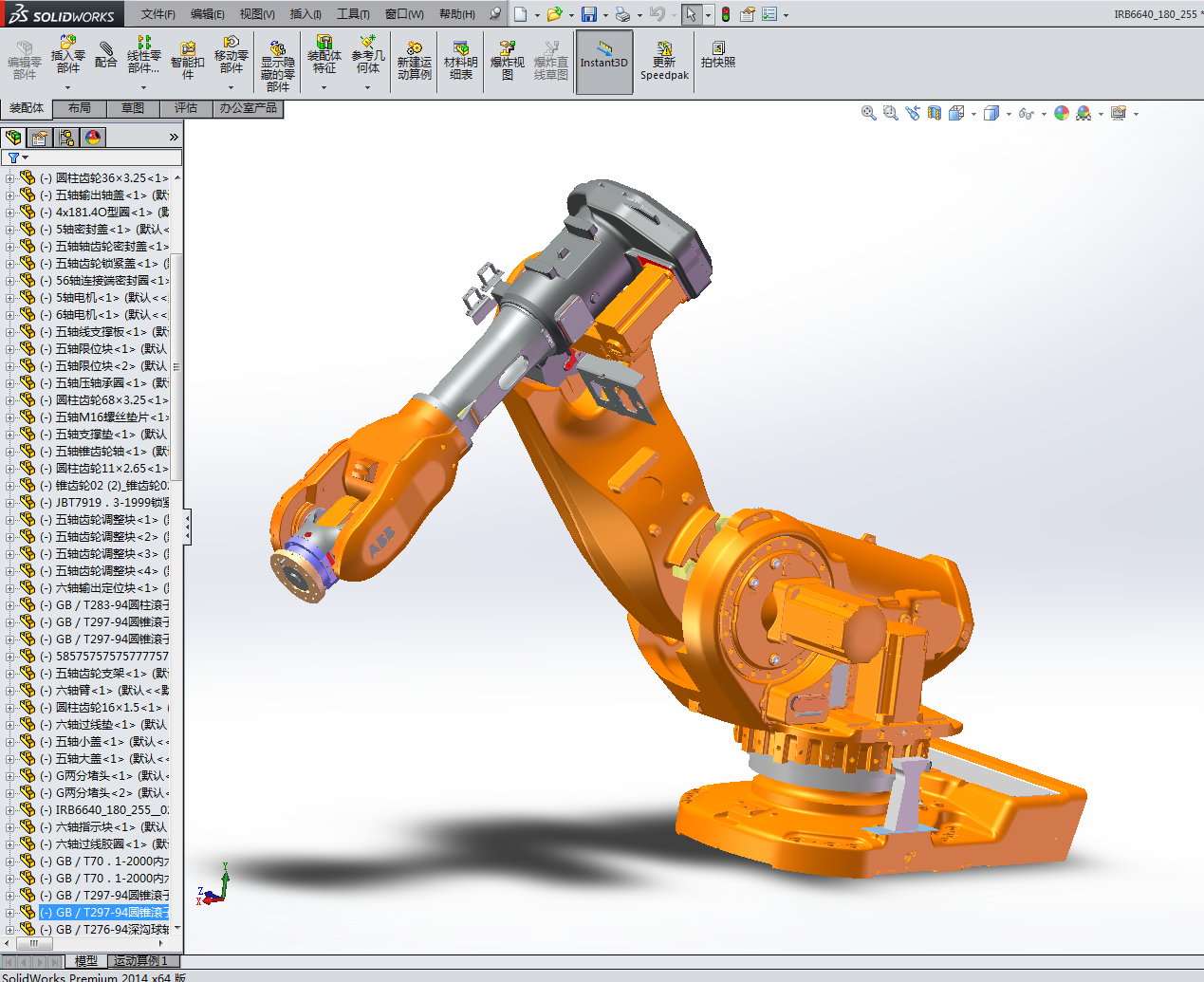Open the DisplayManager color ball tab
Image resolution: width=1204 pixels, height=982 pixels.
[93, 138]
